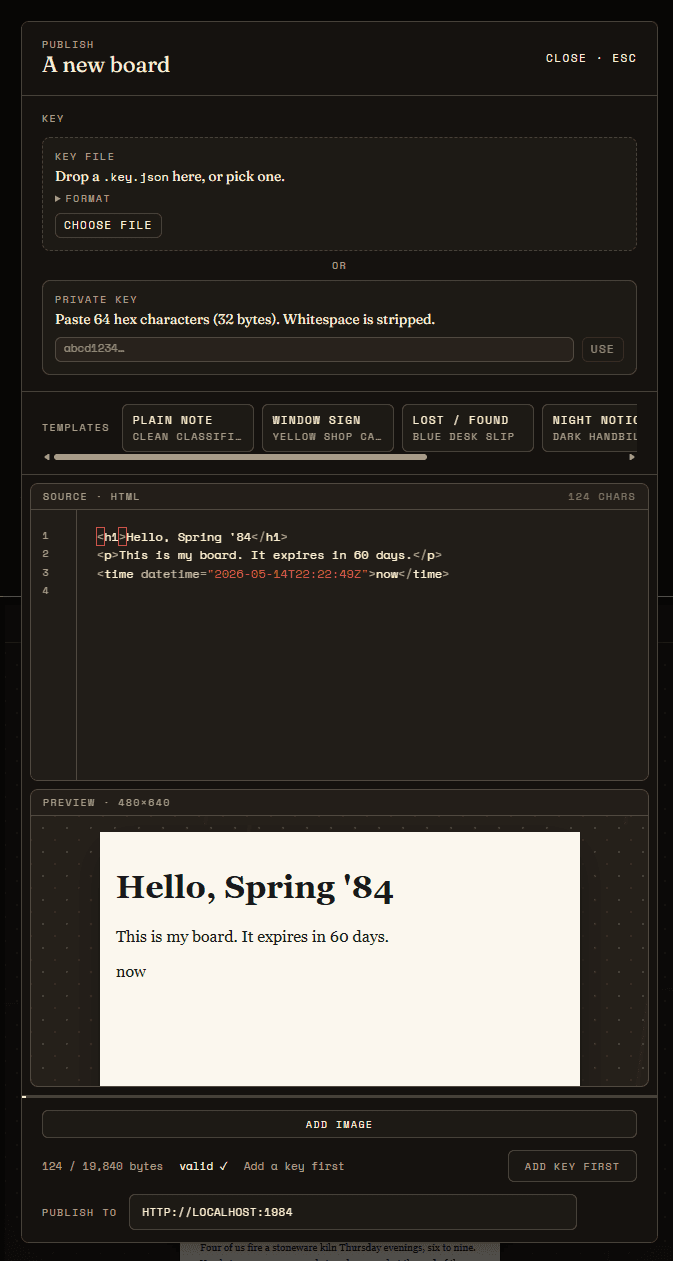673x1261 pixels.
Task: Click the ADD IMAGE button
Action: [339, 1124]
